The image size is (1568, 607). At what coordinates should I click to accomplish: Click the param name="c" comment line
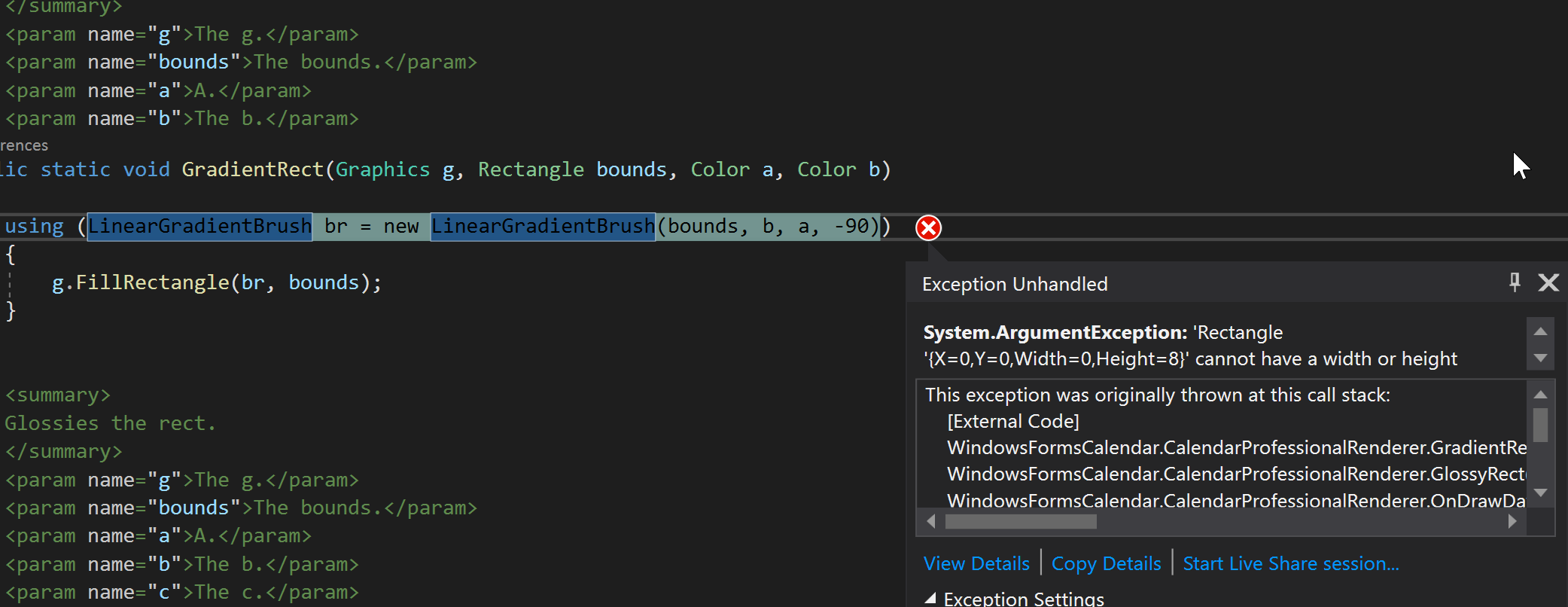click(181, 592)
